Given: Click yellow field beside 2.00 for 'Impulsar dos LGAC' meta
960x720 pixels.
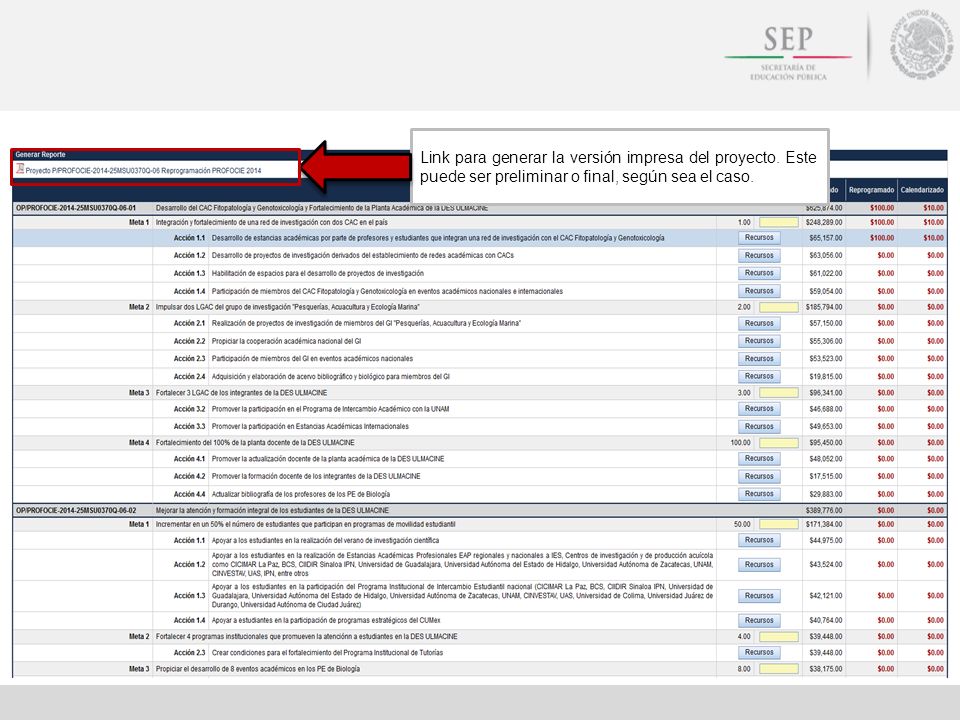Looking at the screenshot, I should tap(779, 307).
